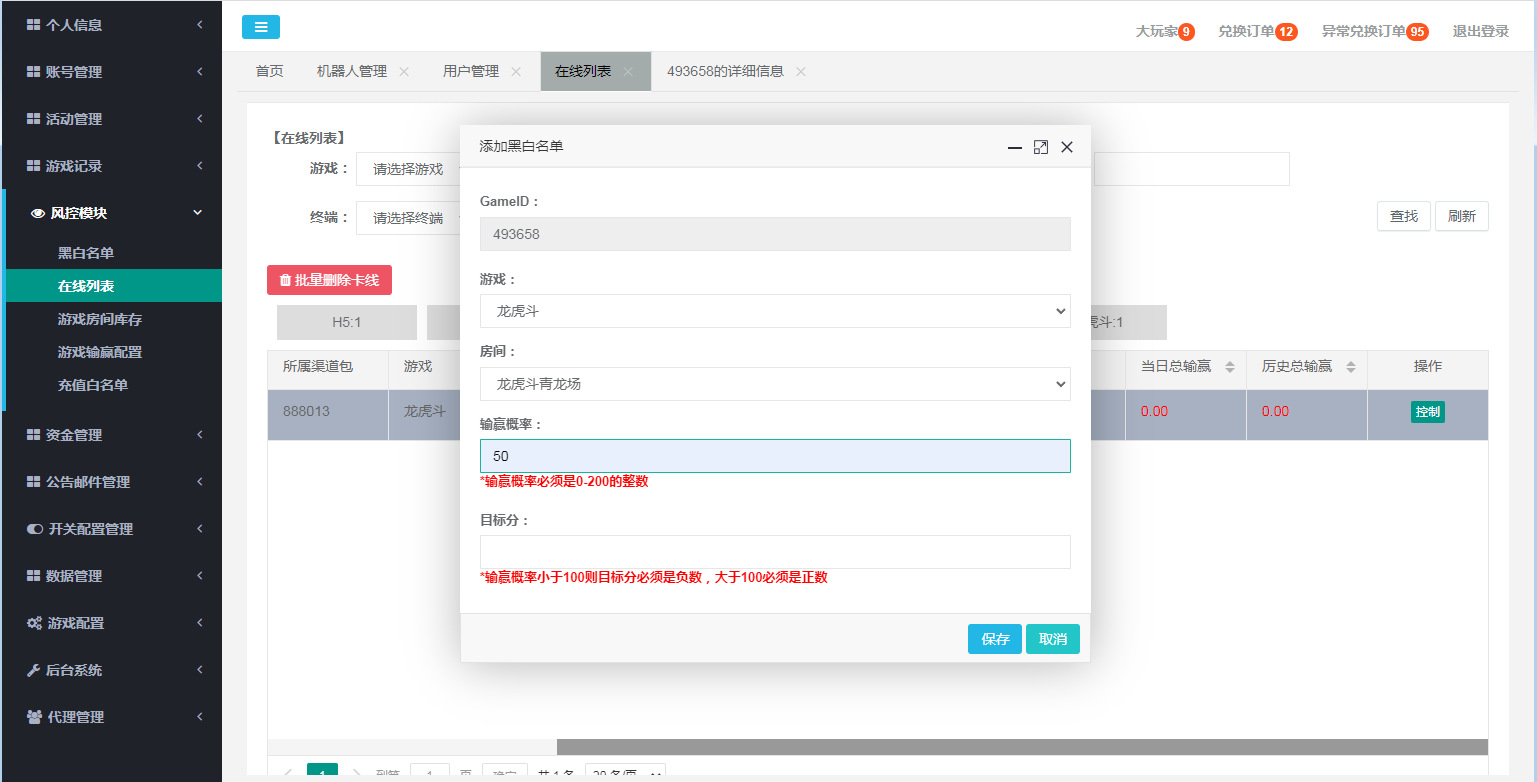Click the 目标分 input field
The image size is (1537, 782).
point(774,552)
